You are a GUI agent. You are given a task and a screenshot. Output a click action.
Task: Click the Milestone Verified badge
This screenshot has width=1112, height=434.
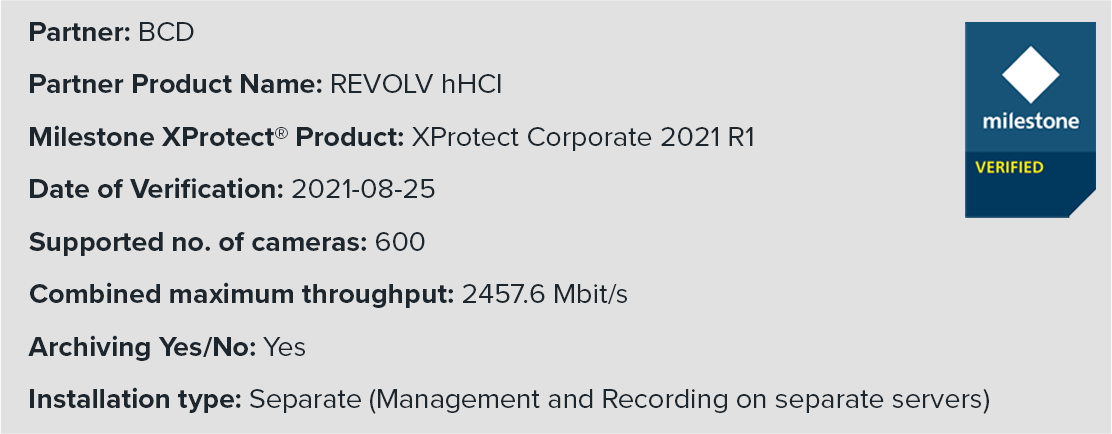1030,120
